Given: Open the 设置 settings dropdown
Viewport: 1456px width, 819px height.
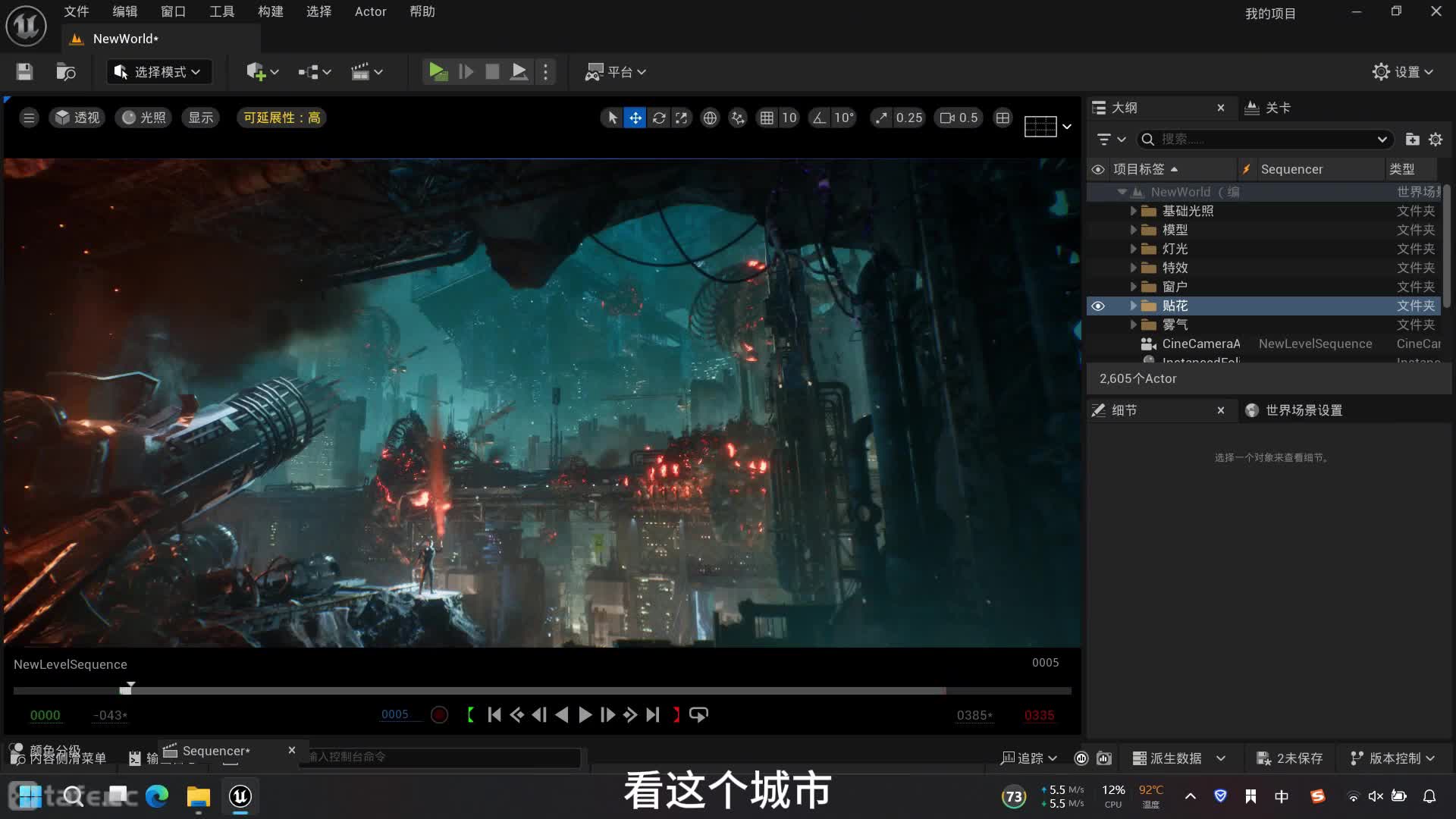Looking at the screenshot, I should [x=1403, y=72].
